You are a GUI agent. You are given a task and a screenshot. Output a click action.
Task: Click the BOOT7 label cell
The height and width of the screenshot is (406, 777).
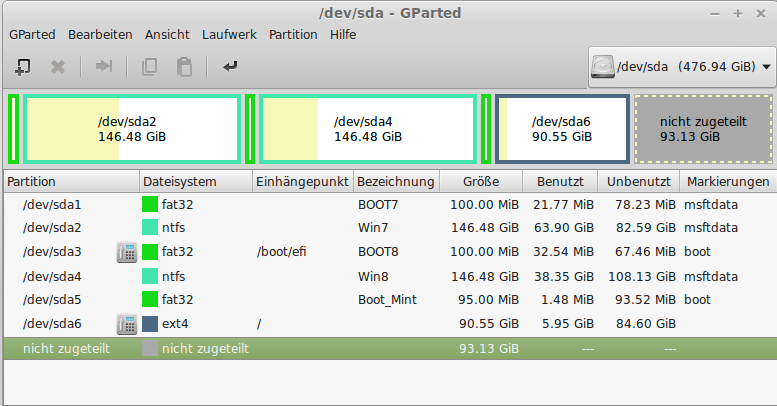pyautogui.click(x=378, y=204)
